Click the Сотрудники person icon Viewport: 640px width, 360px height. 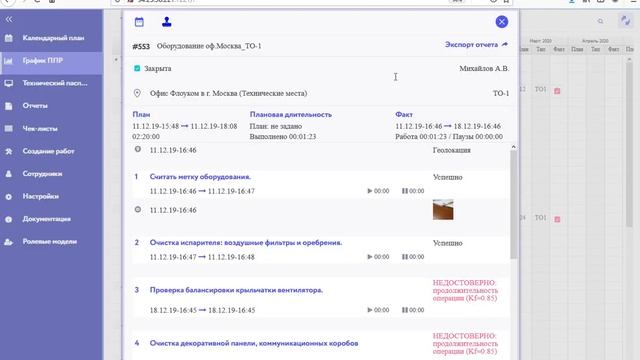click(x=9, y=174)
